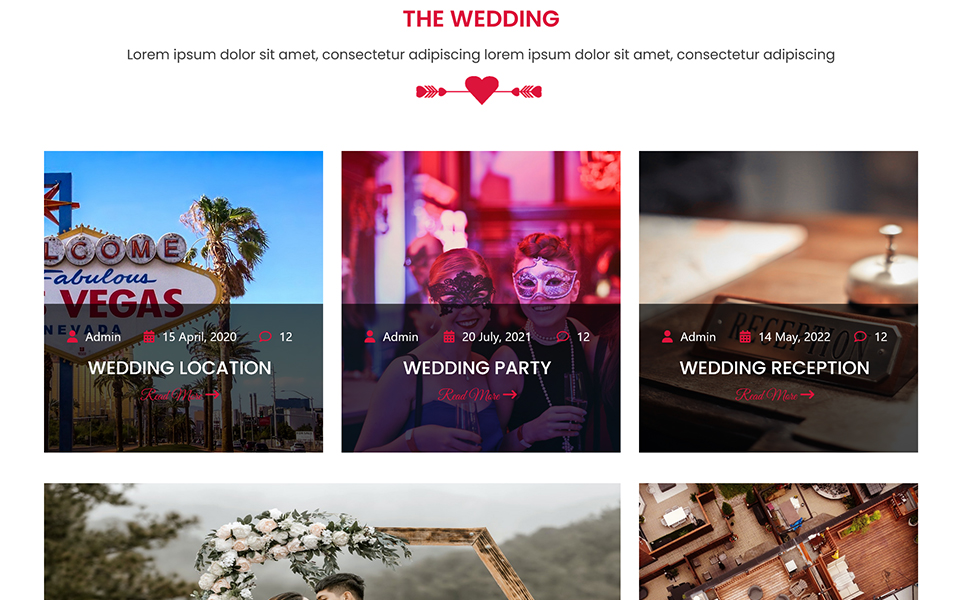Screen dimensions: 965x600
Task: Click the red heart with arrows divider
Action: click(479, 90)
